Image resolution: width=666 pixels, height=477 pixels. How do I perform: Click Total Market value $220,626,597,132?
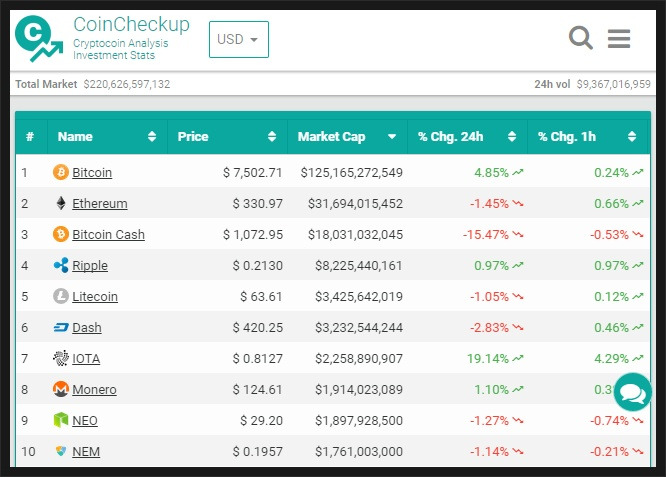(x=127, y=84)
